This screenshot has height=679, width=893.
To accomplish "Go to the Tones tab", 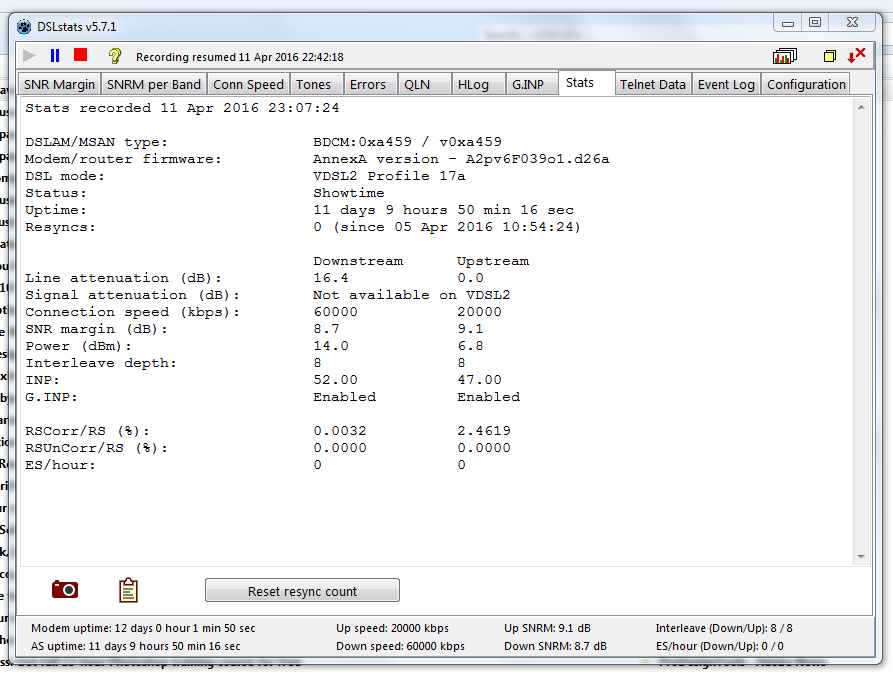I will 314,85.
